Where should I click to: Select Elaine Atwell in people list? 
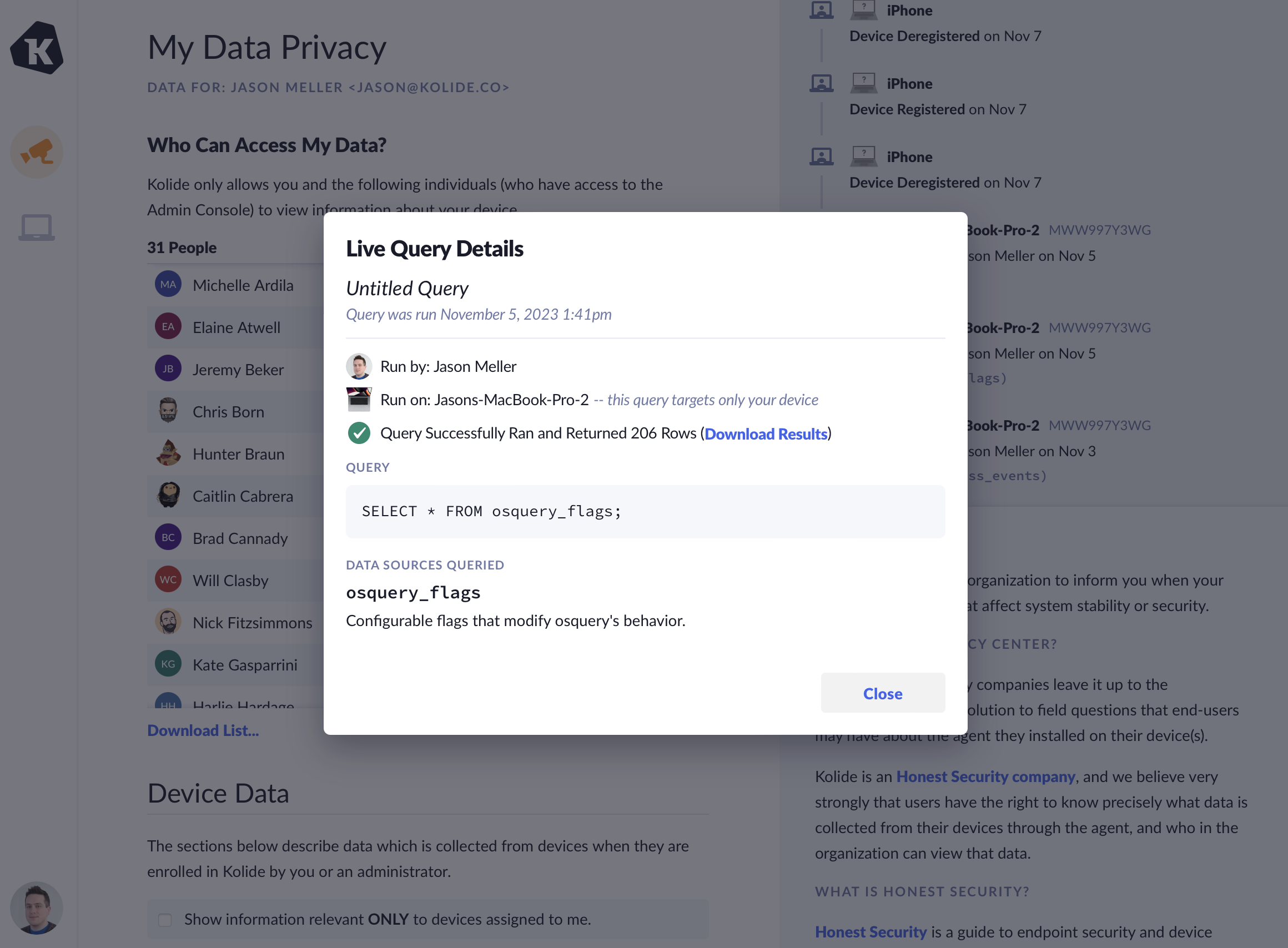237,327
